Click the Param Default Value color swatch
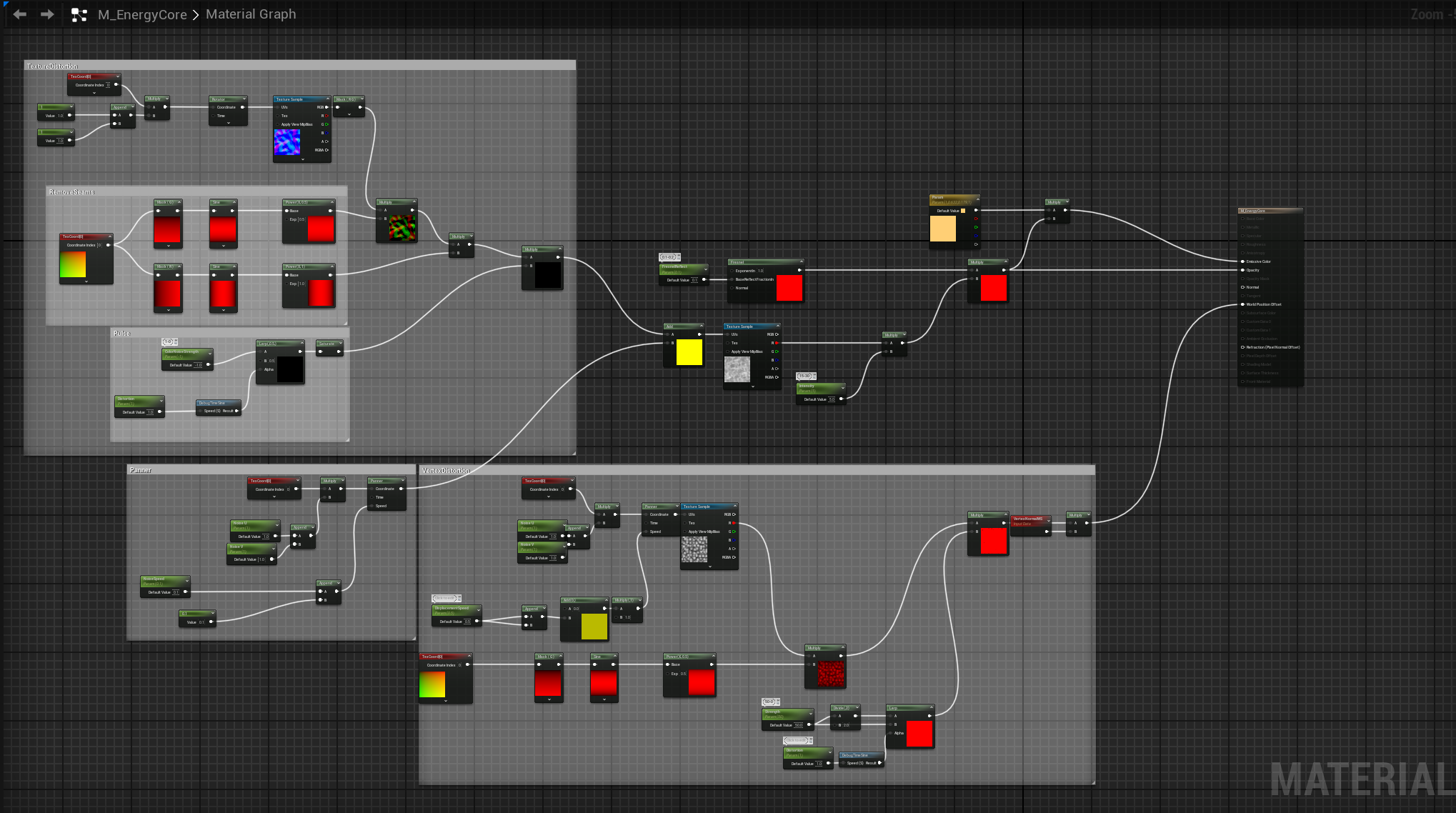The image size is (1456, 813). (963, 211)
